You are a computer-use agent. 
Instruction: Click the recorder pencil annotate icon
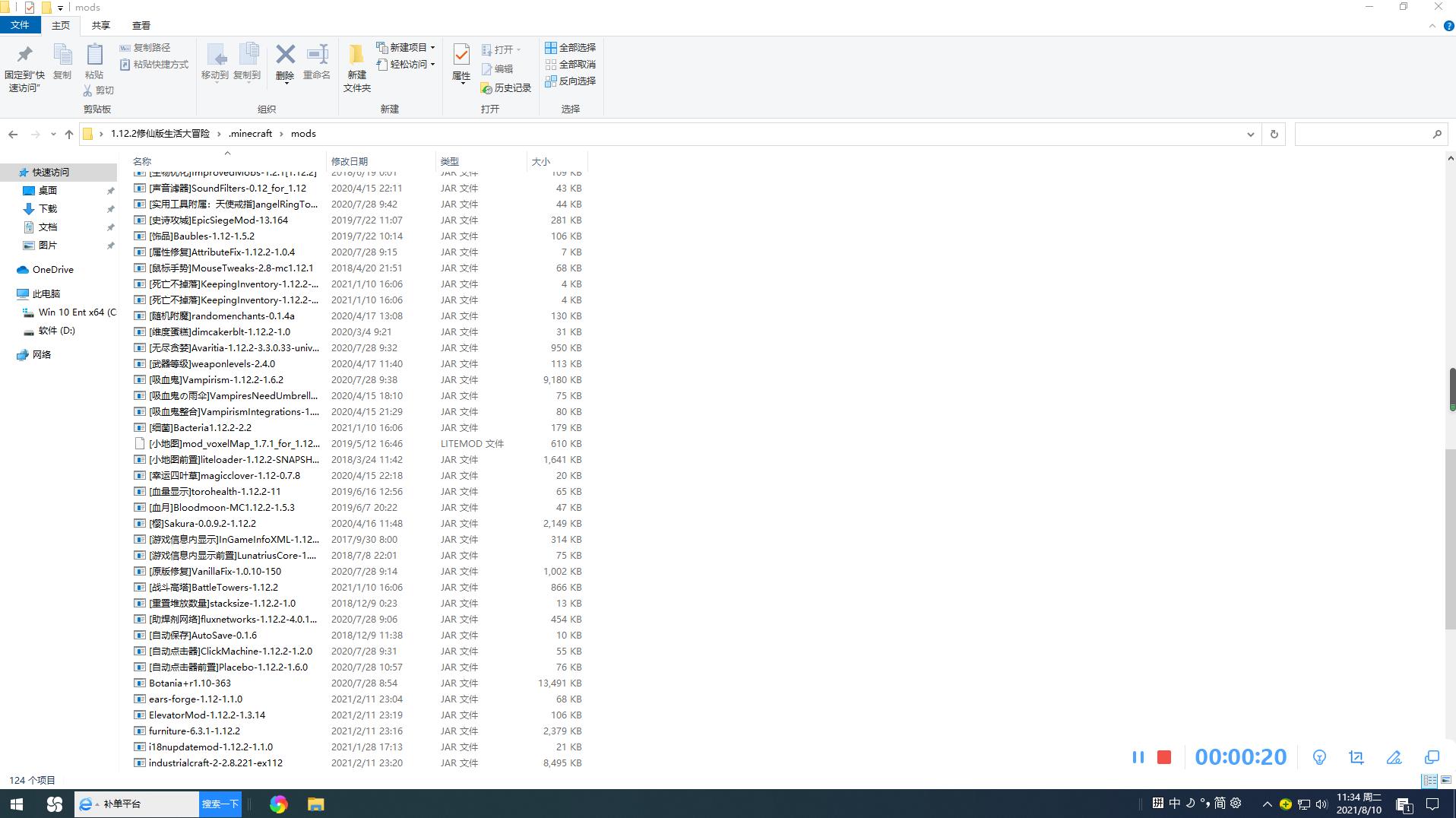pos(1394,757)
